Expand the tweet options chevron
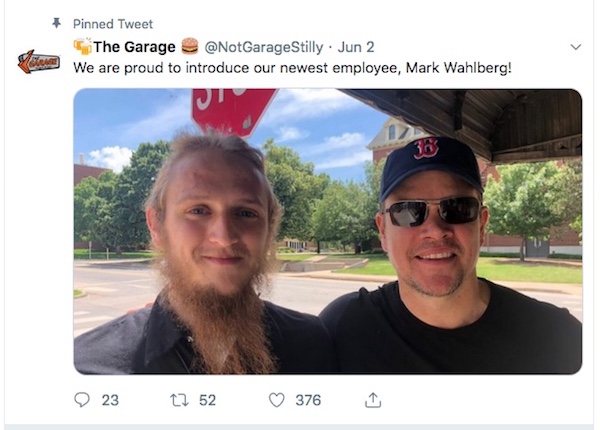The image size is (600, 430). coord(575,47)
